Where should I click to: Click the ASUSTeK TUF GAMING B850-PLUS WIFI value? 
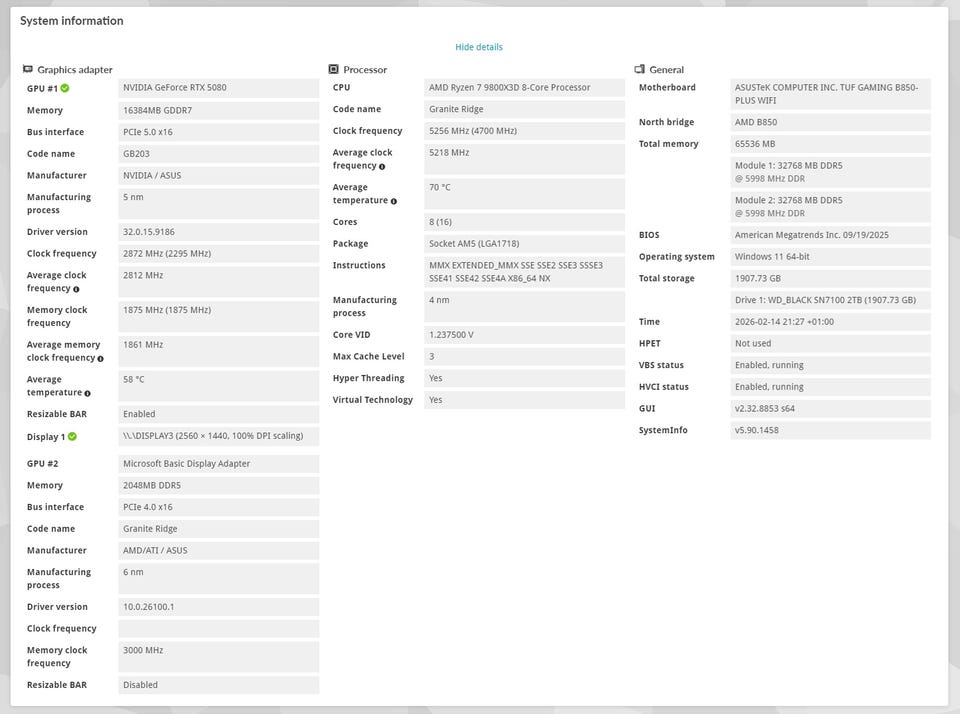(x=830, y=94)
